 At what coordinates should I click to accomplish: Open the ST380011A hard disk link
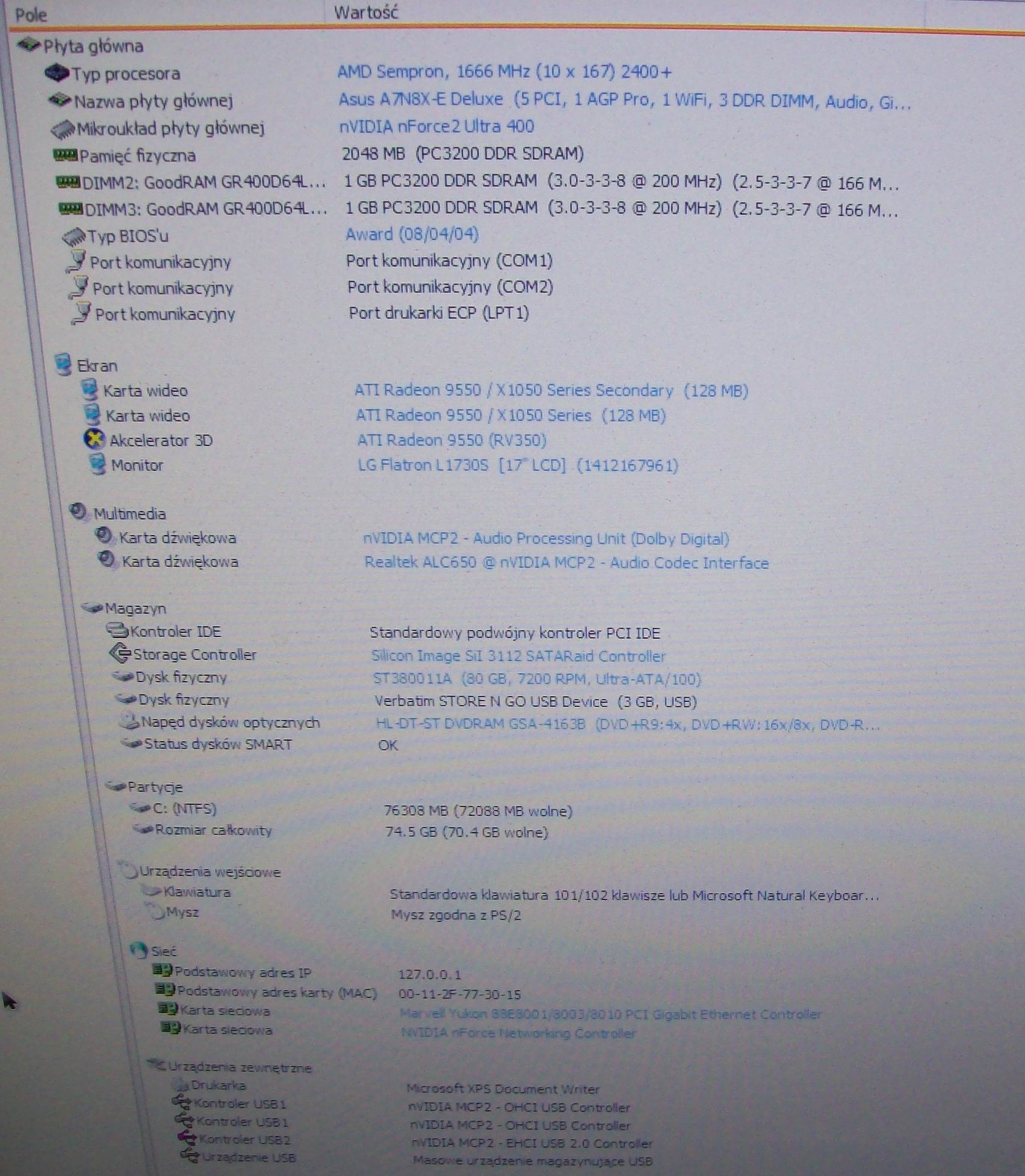point(537,679)
